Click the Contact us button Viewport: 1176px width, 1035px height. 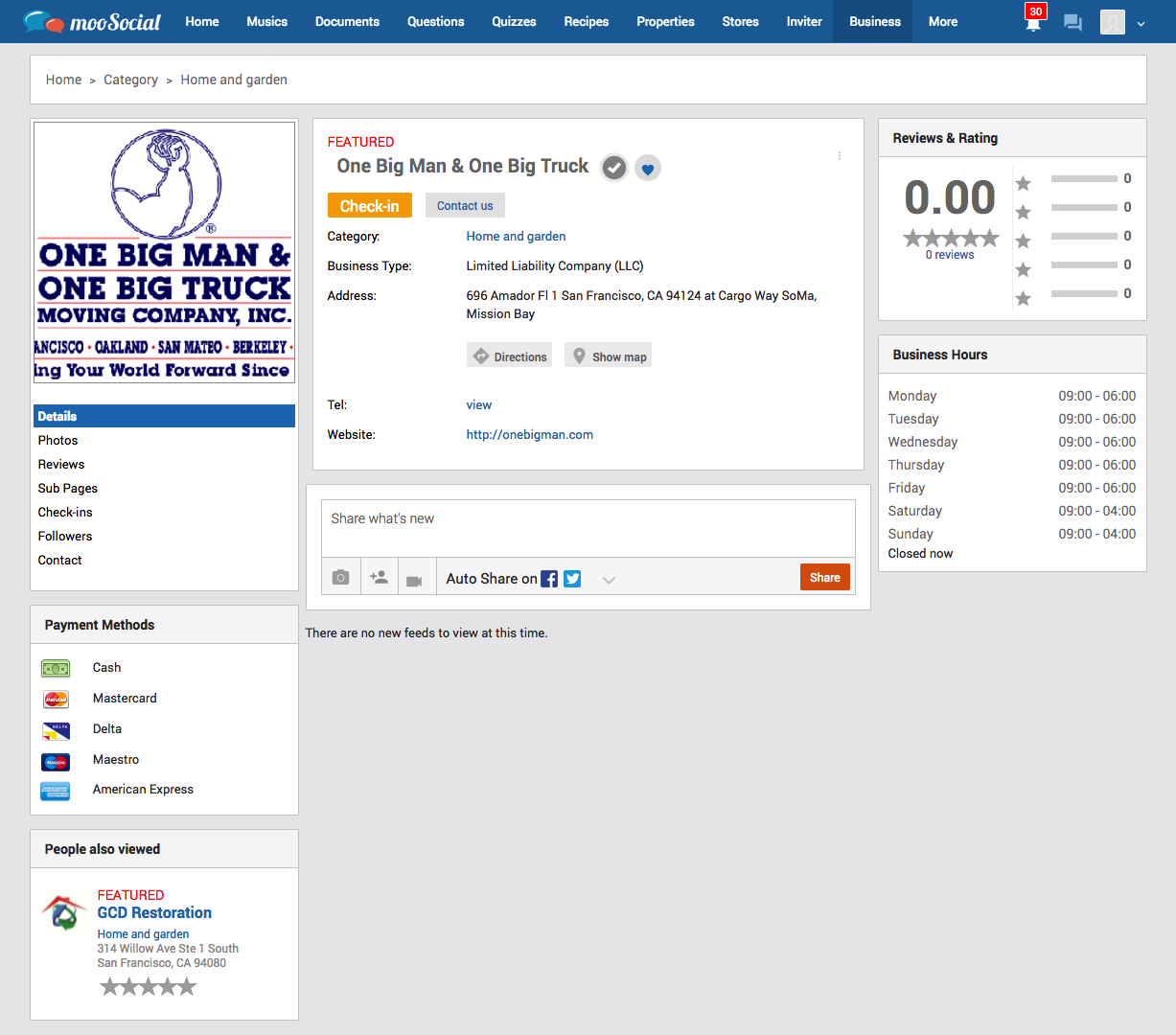(x=465, y=206)
